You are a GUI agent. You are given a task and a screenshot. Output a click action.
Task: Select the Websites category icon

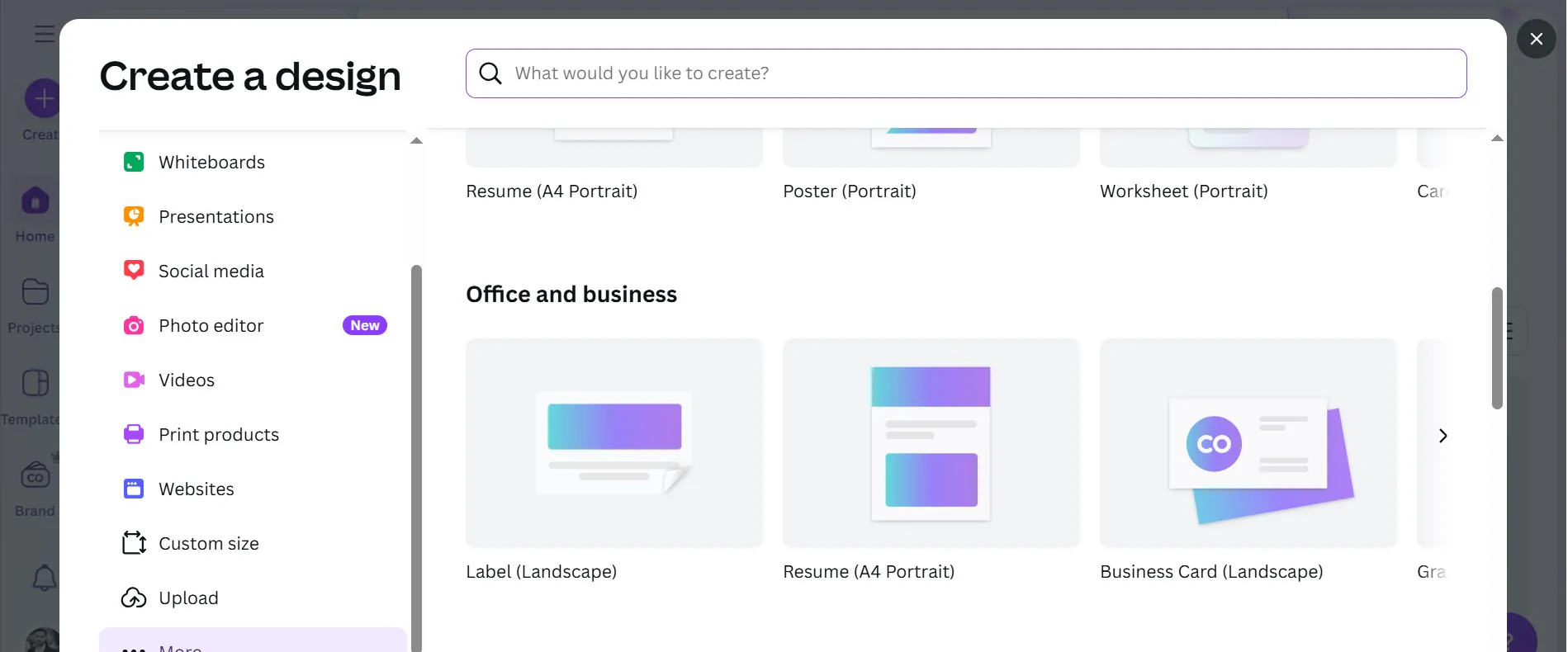(134, 489)
